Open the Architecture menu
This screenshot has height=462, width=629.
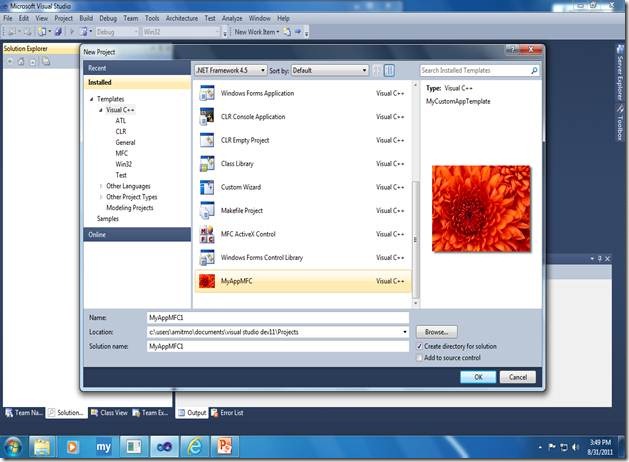coord(182,18)
